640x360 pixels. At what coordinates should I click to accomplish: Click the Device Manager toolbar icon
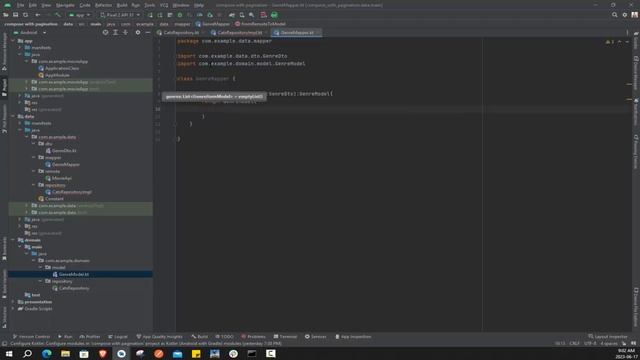tap(242, 15)
